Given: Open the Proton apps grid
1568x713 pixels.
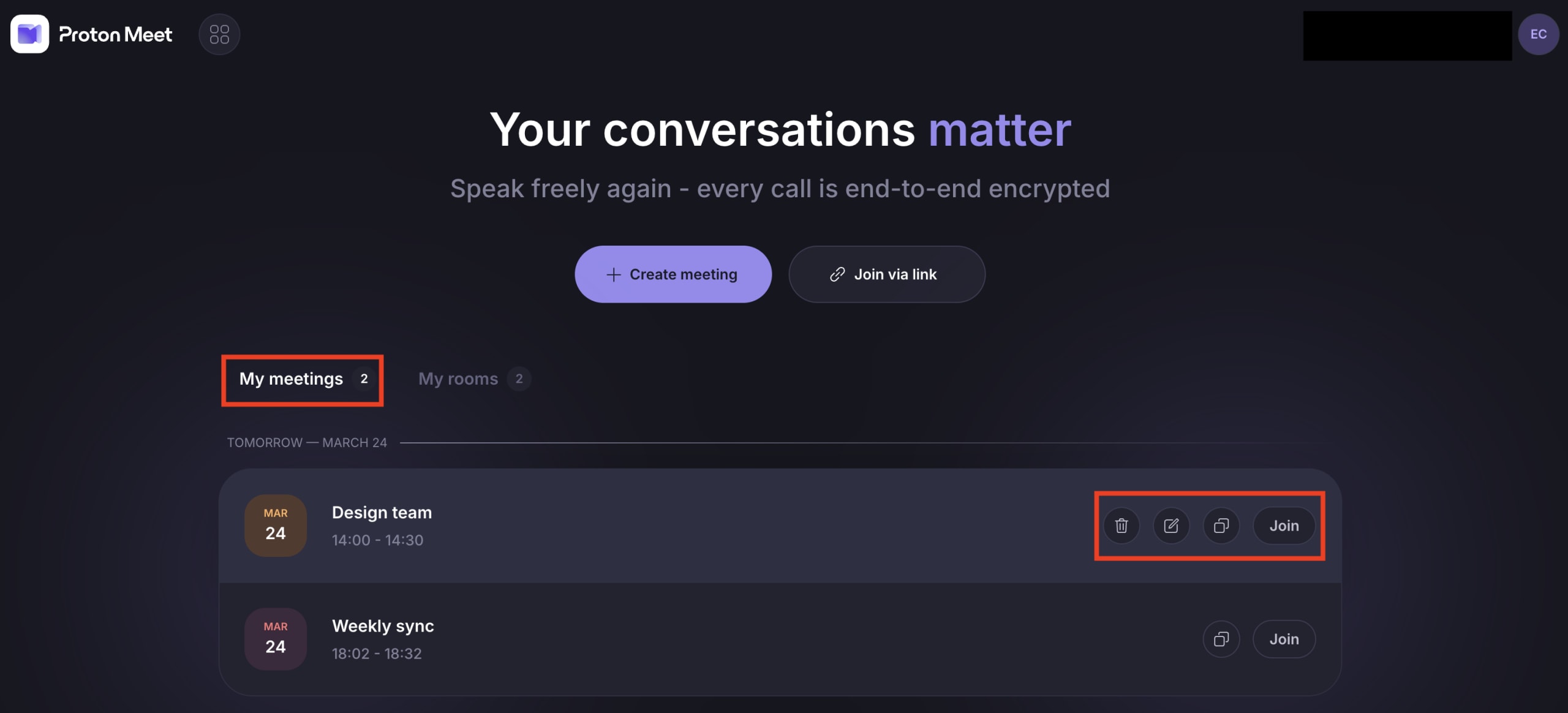Looking at the screenshot, I should (x=219, y=34).
